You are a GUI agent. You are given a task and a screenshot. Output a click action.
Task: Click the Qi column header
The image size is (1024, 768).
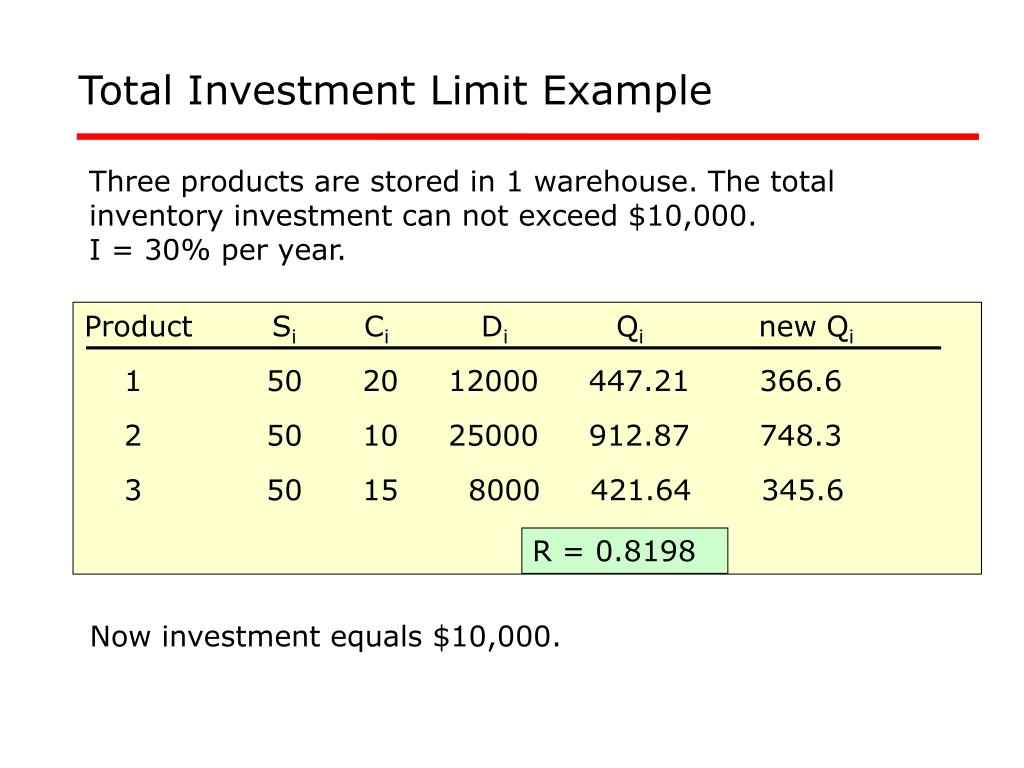tap(630, 328)
